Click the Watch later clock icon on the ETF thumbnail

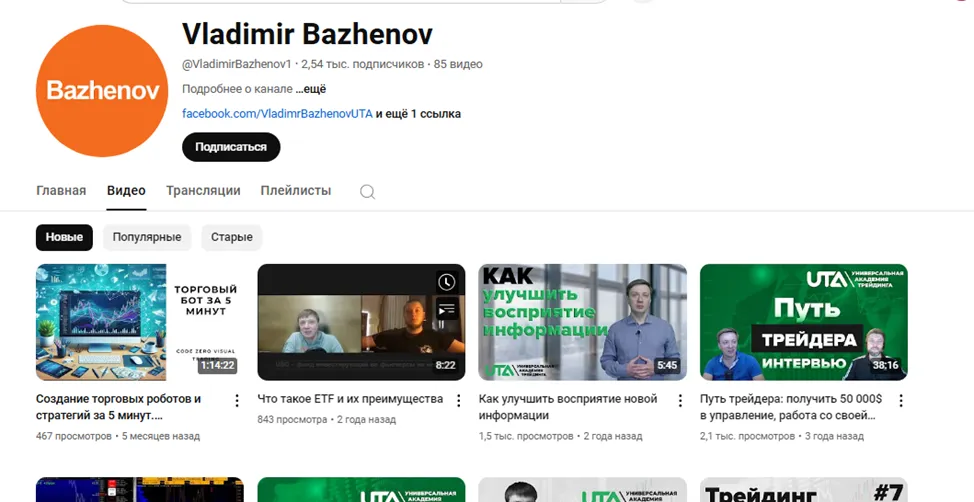[447, 283]
